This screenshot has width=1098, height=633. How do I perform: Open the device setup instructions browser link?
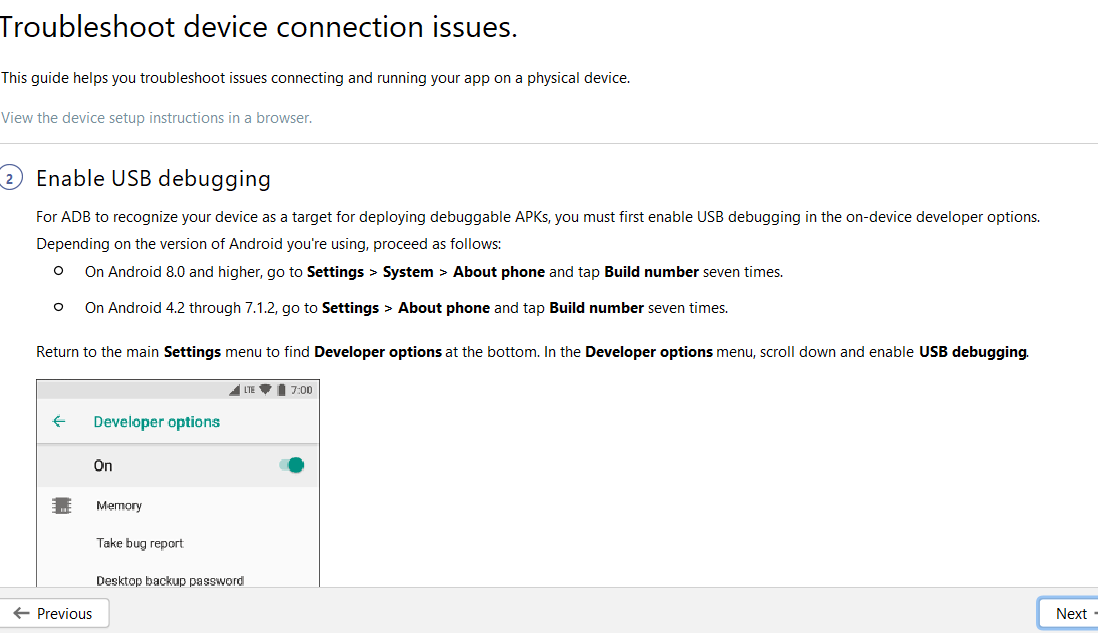[156, 118]
